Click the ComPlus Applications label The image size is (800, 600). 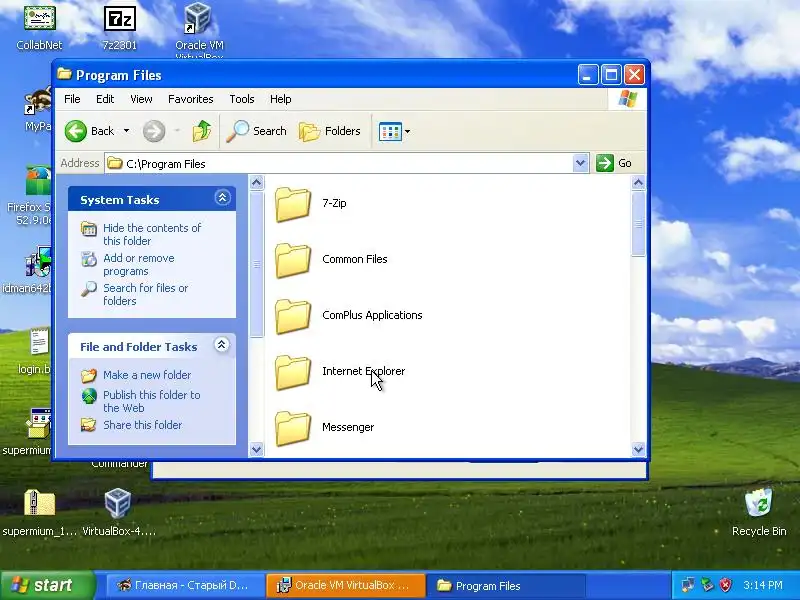tap(372, 315)
